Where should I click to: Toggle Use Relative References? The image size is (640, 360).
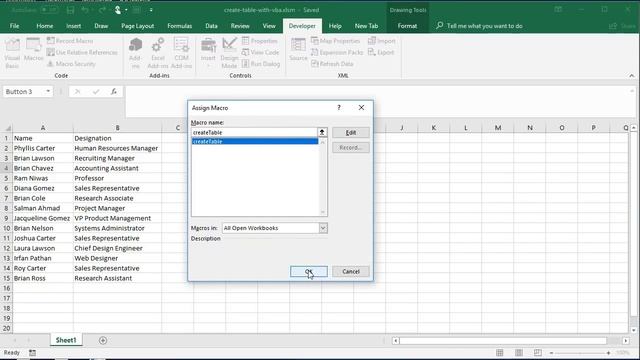[x=82, y=52]
